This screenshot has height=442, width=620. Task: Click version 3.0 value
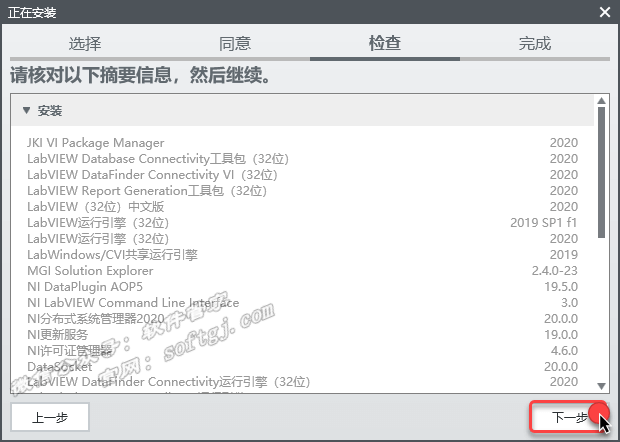(569, 303)
